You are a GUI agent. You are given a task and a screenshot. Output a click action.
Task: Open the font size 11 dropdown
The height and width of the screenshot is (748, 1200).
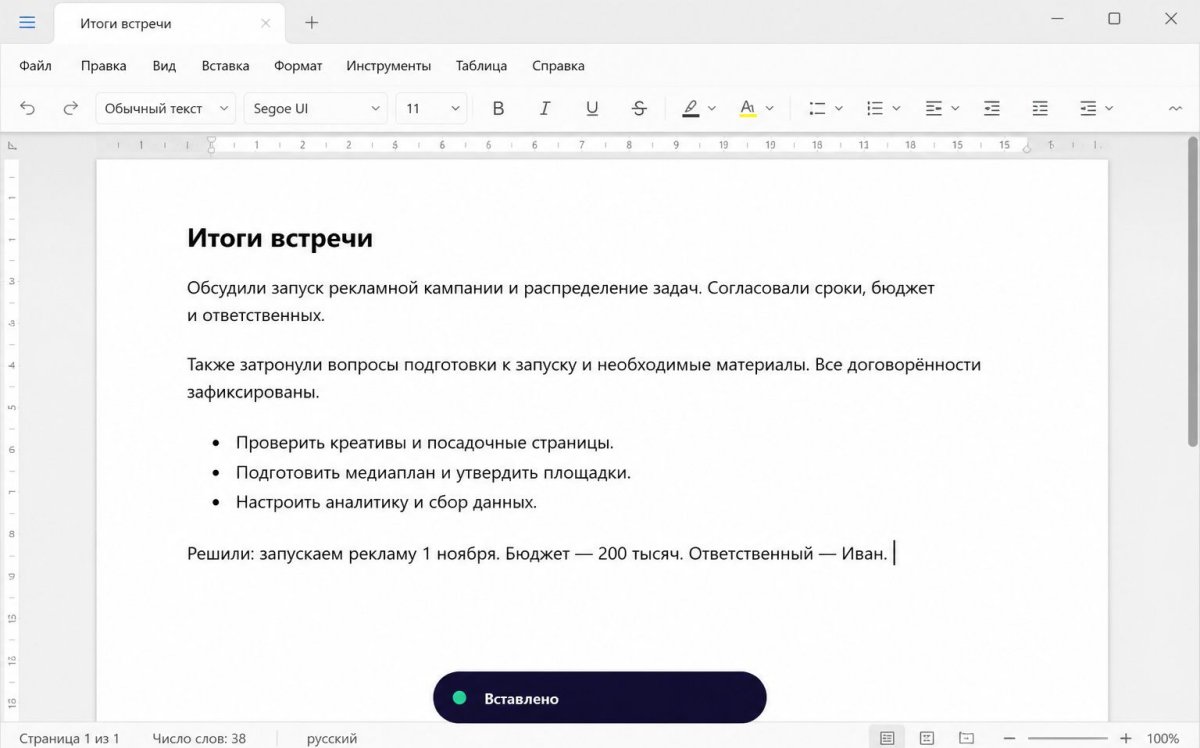click(431, 108)
